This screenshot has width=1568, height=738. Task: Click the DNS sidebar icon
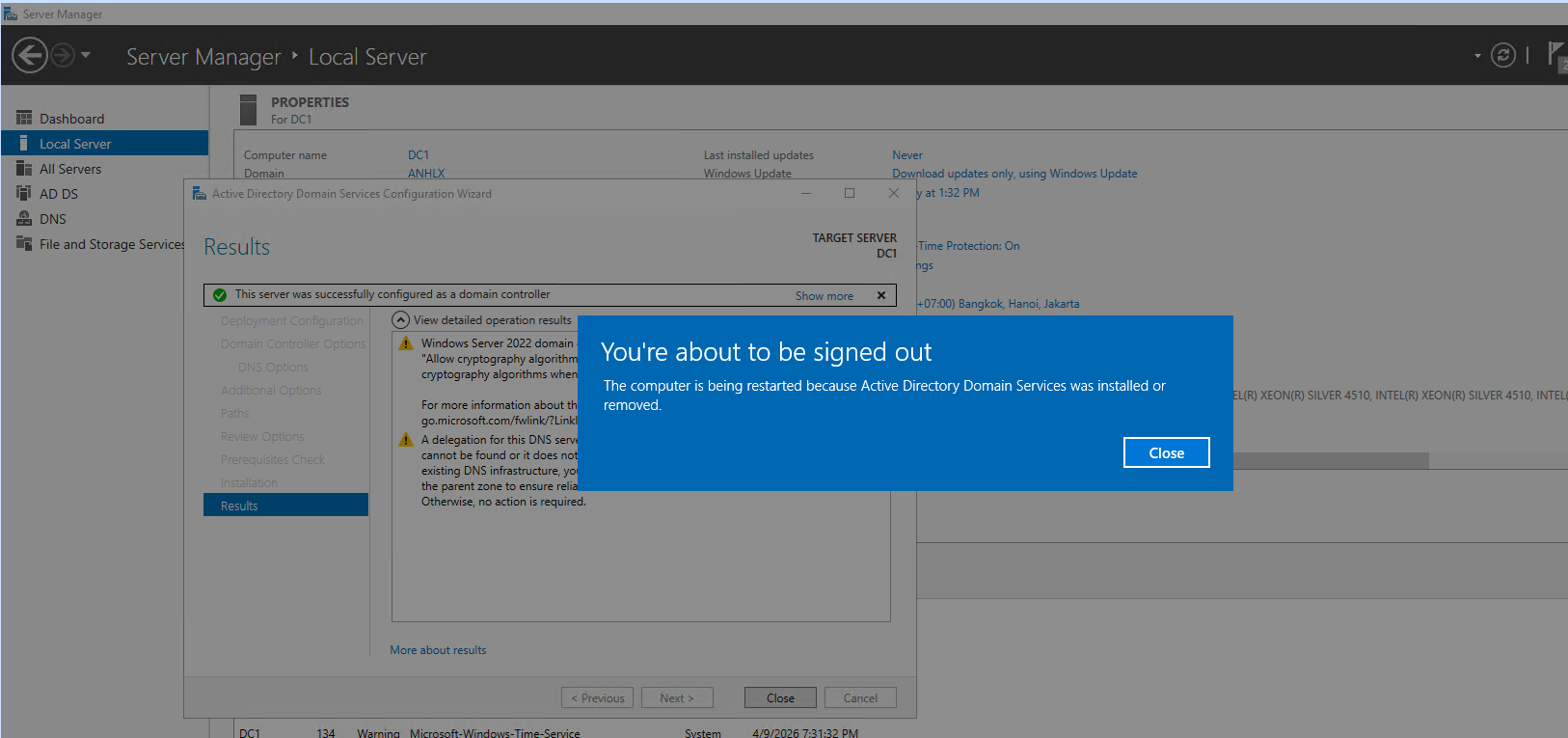pyautogui.click(x=24, y=219)
